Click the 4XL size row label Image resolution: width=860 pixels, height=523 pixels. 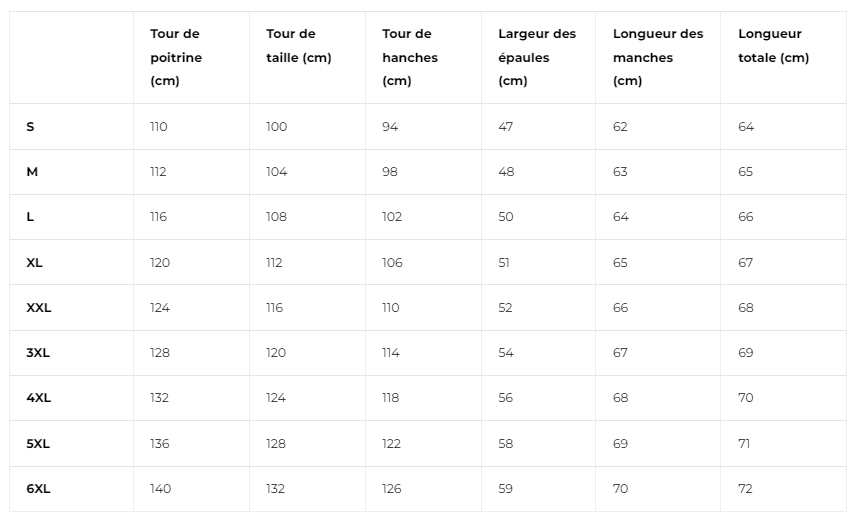coord(38,397)
